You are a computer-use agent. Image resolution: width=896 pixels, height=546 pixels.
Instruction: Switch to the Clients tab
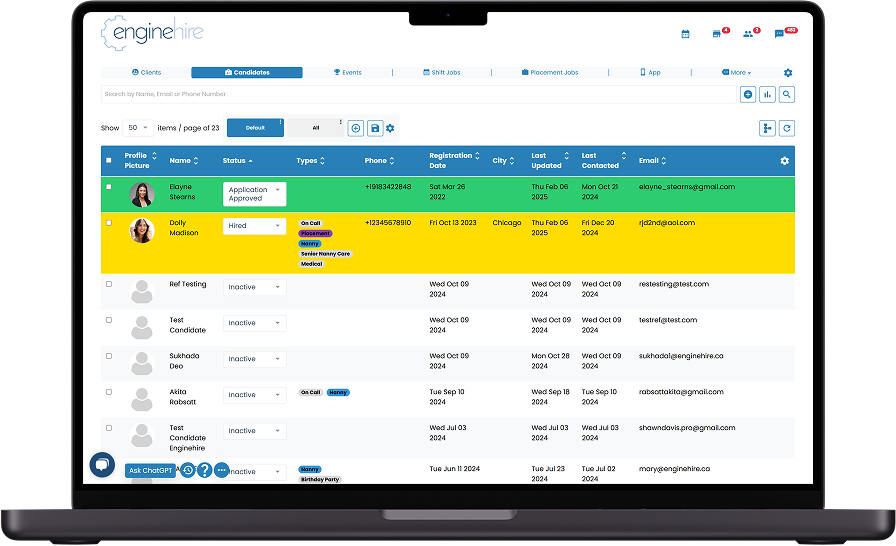coord(146,73)
